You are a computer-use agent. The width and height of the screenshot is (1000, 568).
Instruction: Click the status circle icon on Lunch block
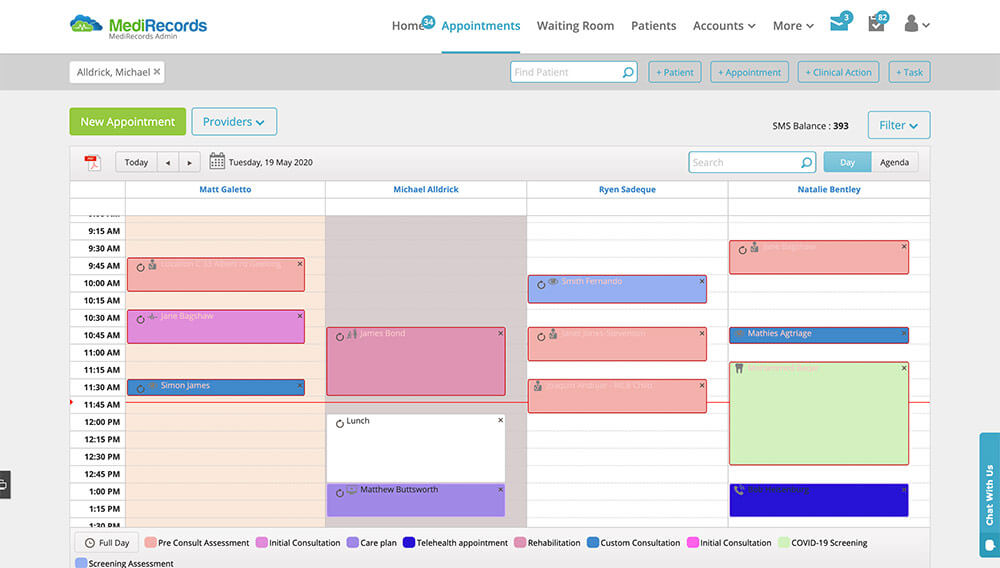(340, 423)
